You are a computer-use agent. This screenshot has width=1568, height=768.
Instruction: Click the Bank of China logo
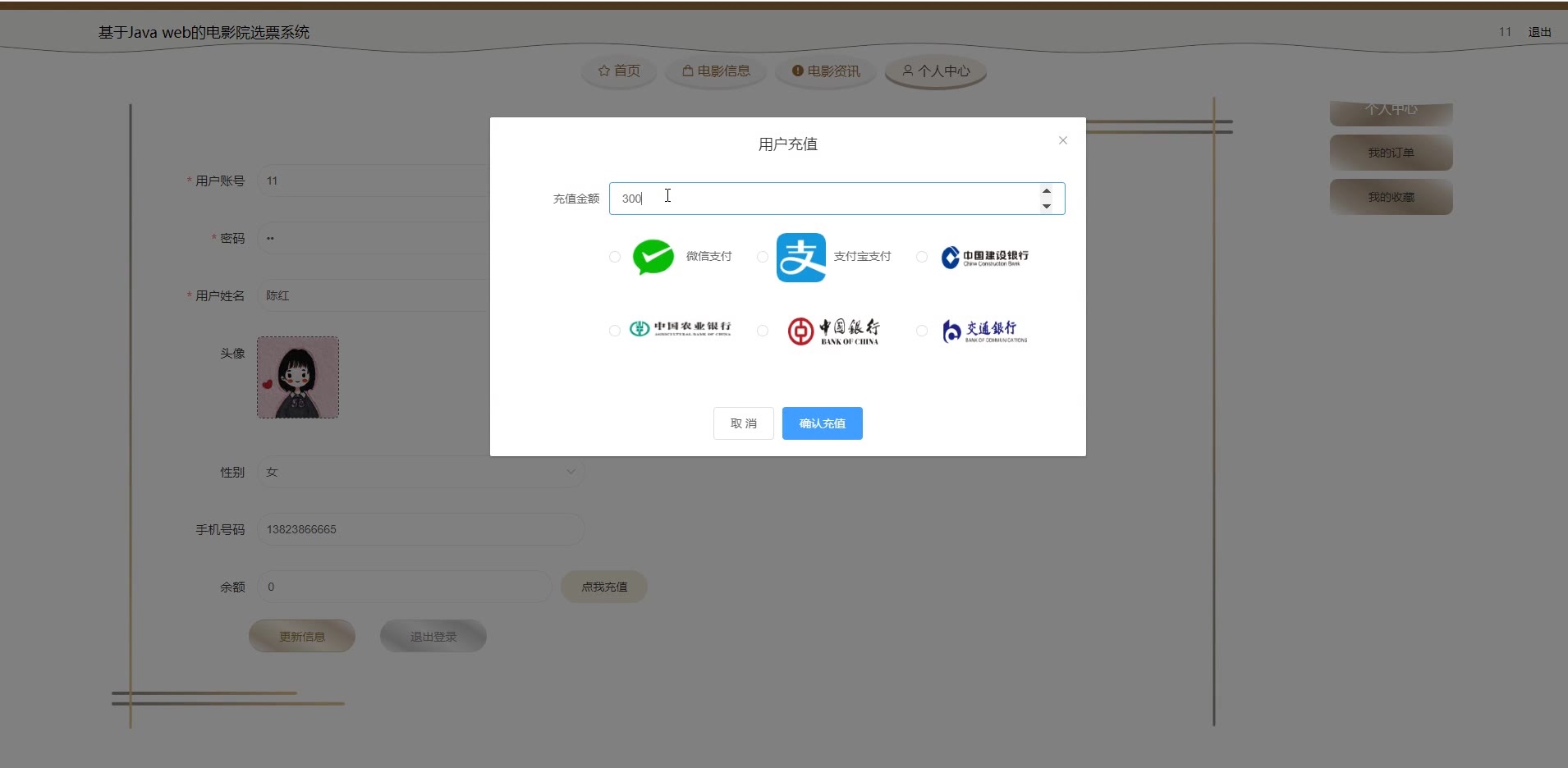click(833, 331)
